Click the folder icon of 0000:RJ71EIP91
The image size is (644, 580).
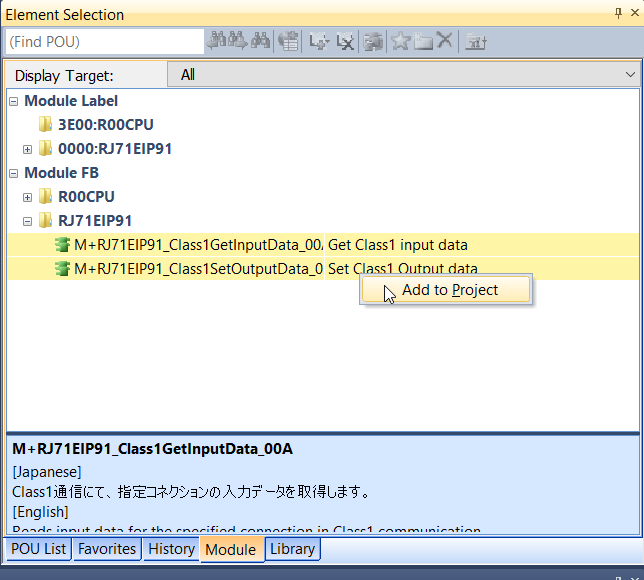(45, 148)
